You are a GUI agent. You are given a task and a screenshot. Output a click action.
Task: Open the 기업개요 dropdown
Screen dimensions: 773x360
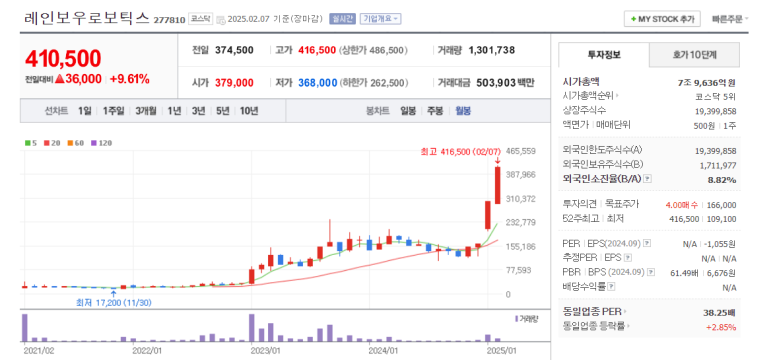[x=381, y=19]
